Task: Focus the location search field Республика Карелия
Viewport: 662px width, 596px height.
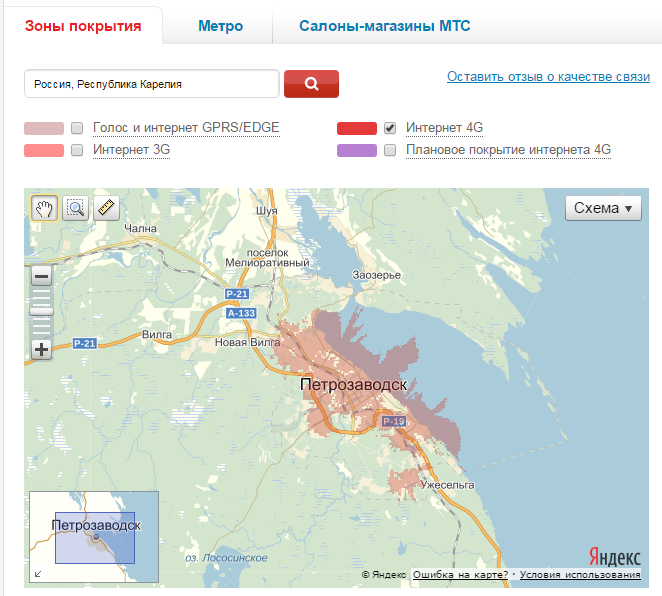Action: click(152, 84)
